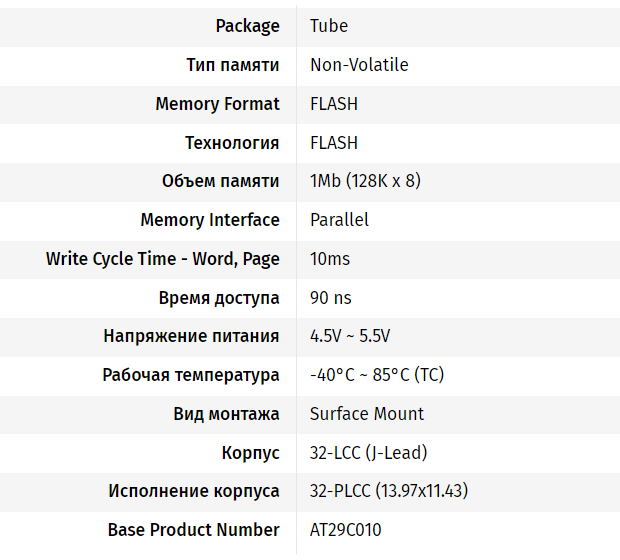The width and height of the screenshot is (620, 560).
Task: Select the 4.5V ~ 5.5V voltage value
Action: [350, 336]
